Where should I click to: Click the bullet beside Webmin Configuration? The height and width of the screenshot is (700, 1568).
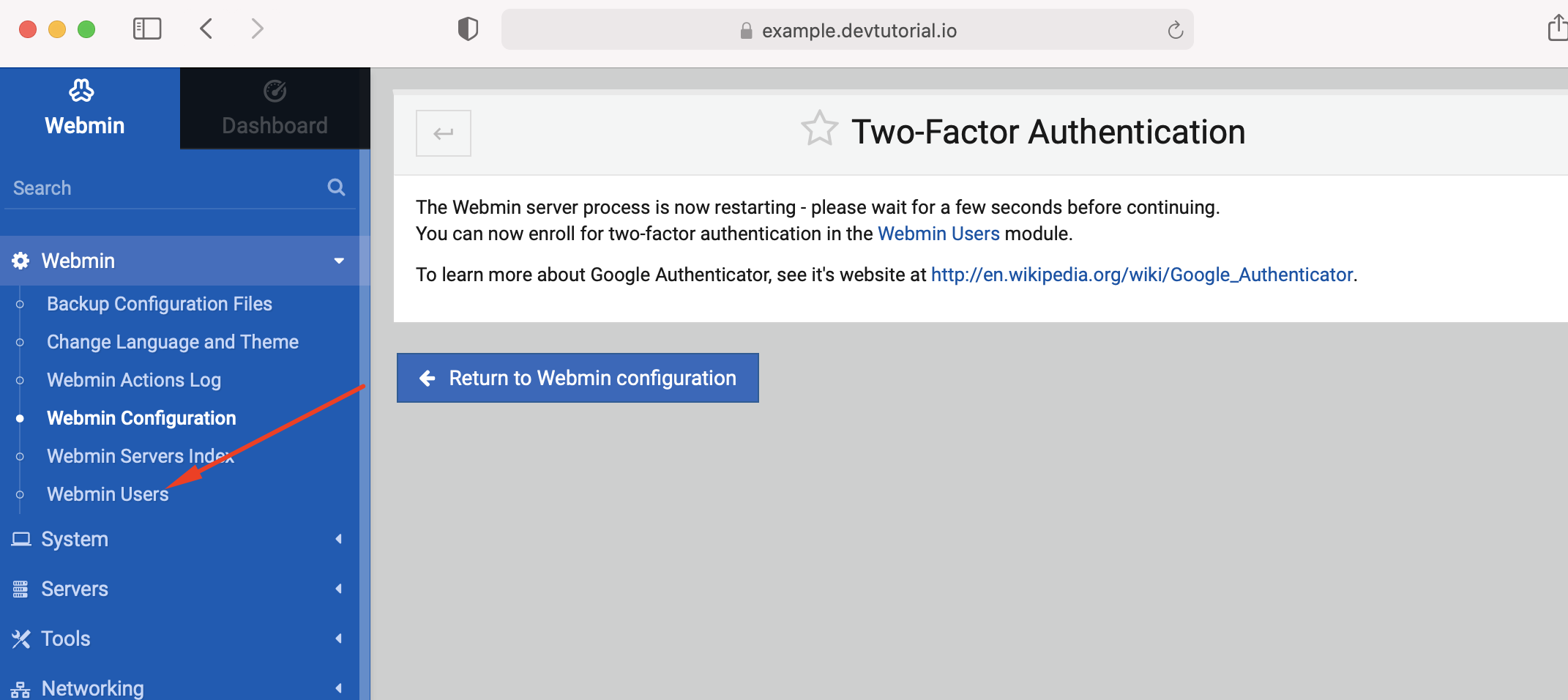[20, 419]
